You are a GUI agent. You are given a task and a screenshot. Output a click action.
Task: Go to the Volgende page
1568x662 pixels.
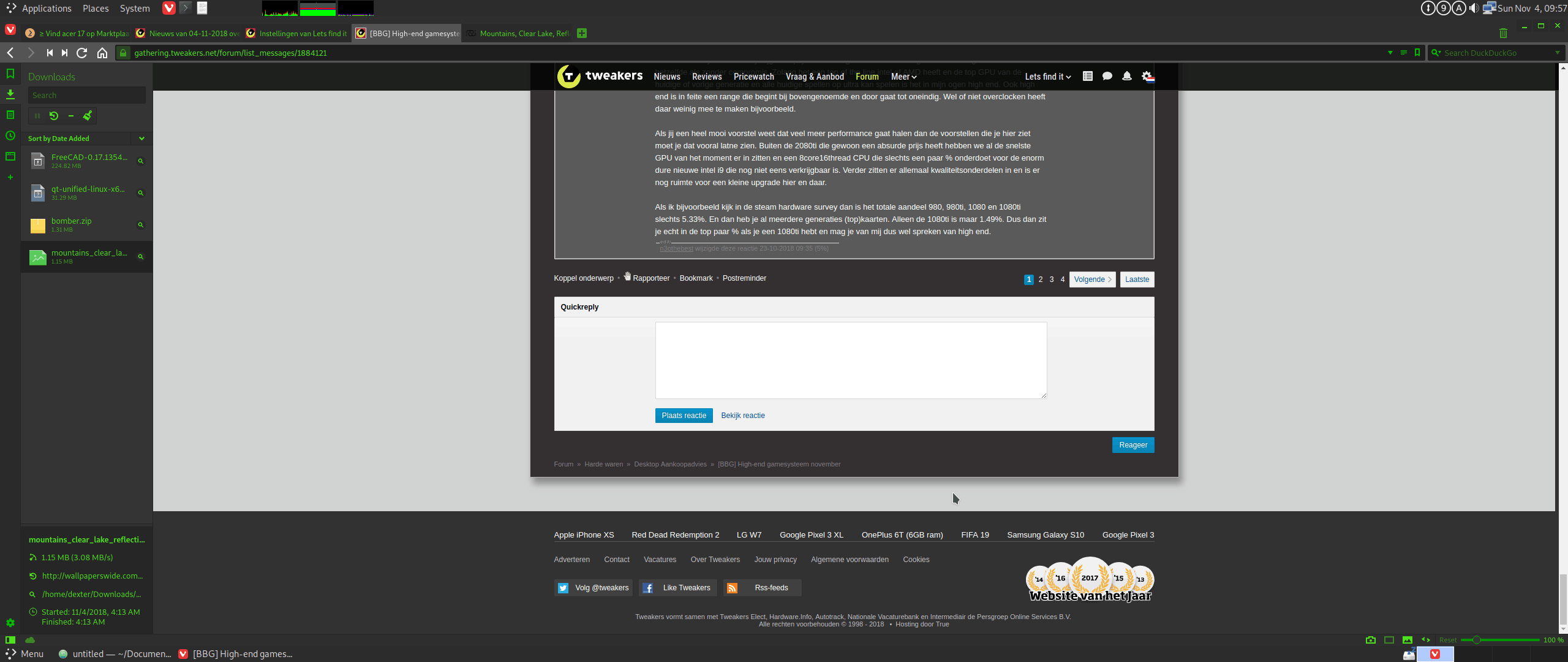click(x=1092, y=280)
